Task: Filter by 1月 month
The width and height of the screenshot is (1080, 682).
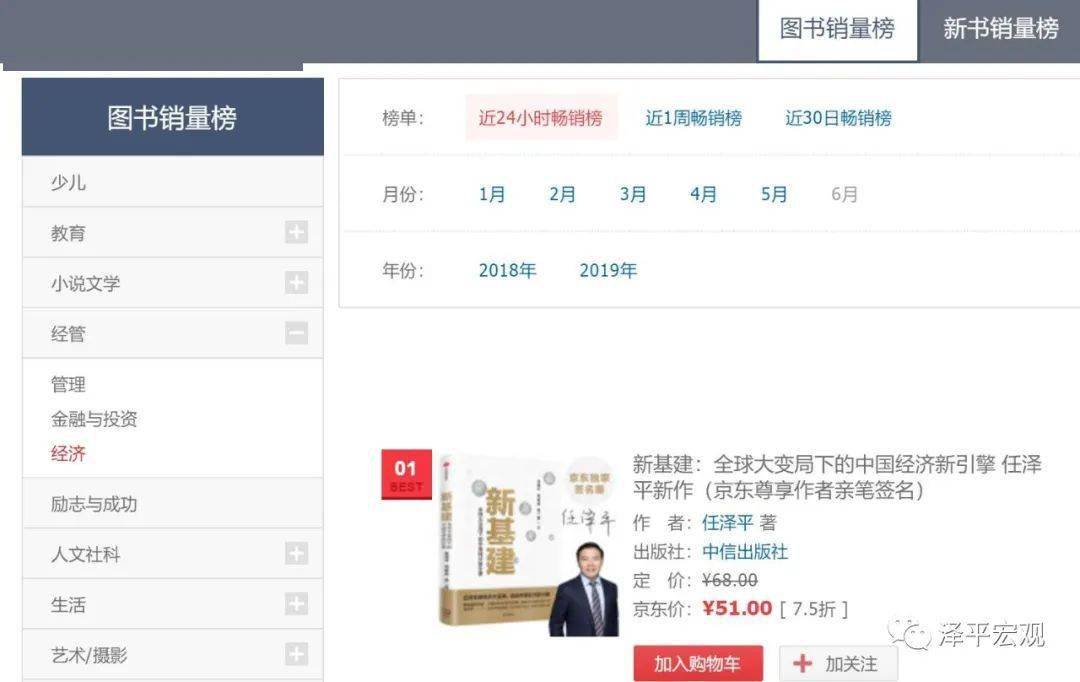Action: [492, 194]
